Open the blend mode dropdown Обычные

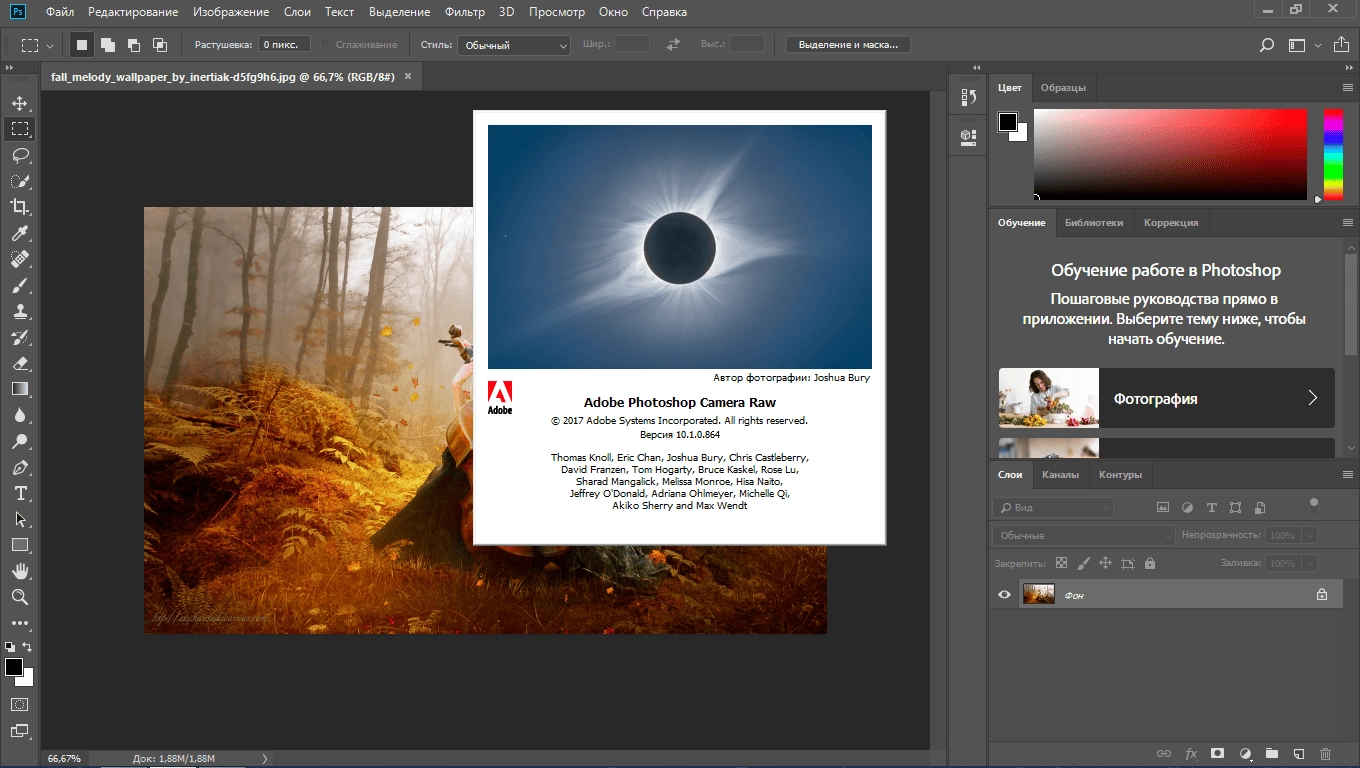coord(1084,536)
